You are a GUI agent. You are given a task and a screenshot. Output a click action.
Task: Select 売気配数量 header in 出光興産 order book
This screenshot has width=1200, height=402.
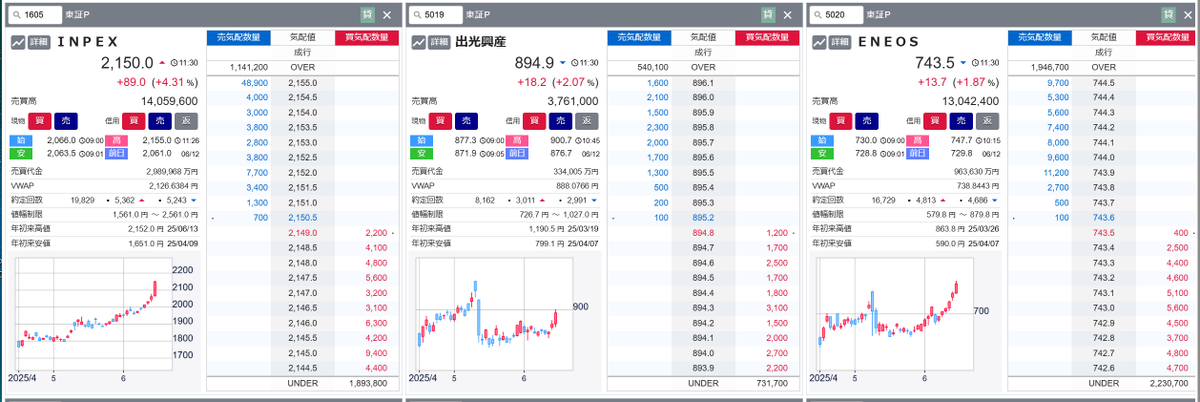pos(638,37)
